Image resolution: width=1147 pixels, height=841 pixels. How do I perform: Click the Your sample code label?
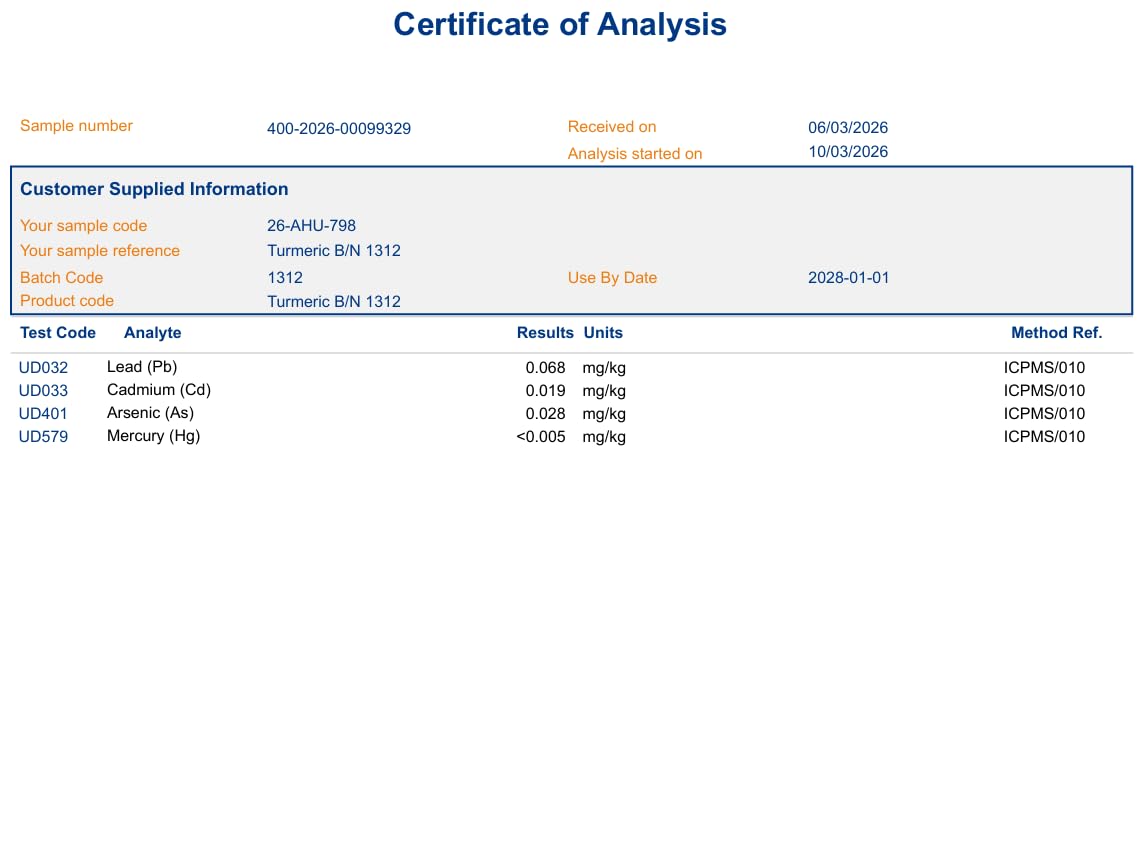coord(83,226)
